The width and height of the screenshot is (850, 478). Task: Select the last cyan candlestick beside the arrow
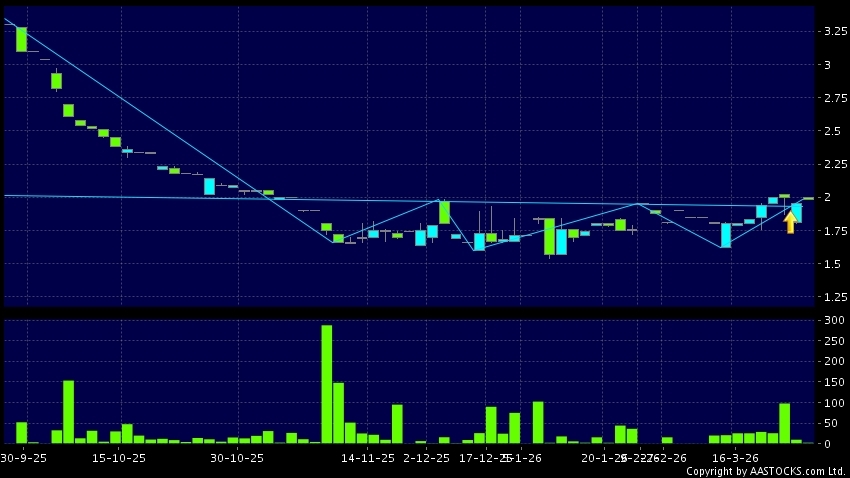point(796,212)
